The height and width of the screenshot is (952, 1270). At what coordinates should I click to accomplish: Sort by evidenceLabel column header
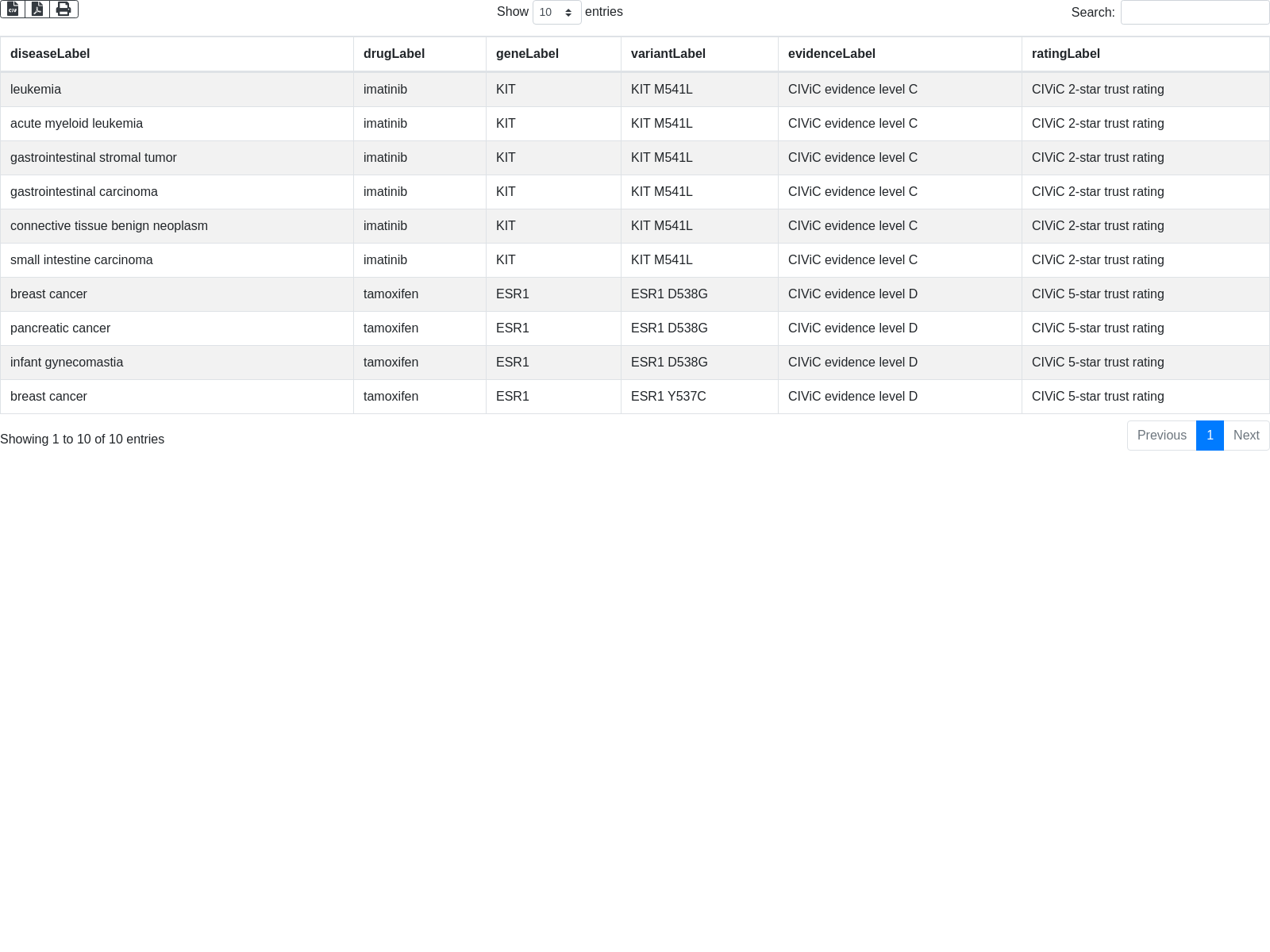[x=831, y=54]
